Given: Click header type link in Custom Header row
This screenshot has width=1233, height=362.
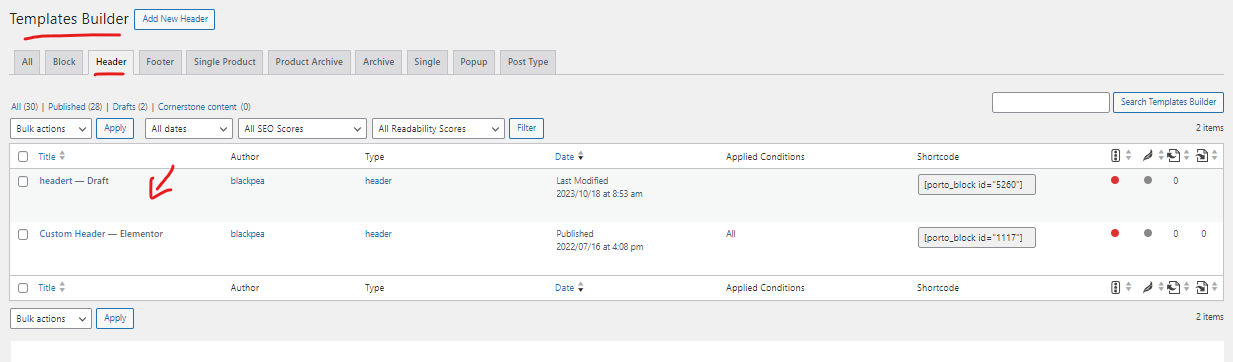Looking at the screenshot, I should point(378,234).
